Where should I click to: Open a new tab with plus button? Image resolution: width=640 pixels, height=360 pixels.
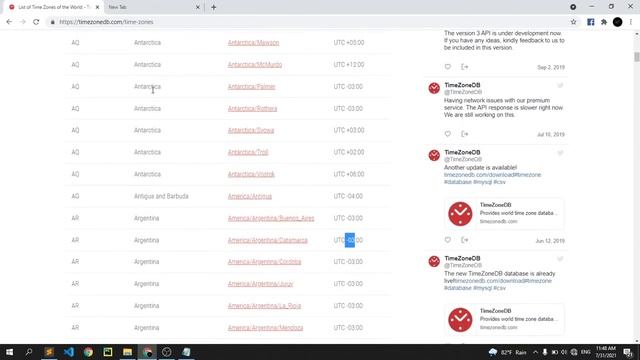pyautogui.click(x=213, y=7)
